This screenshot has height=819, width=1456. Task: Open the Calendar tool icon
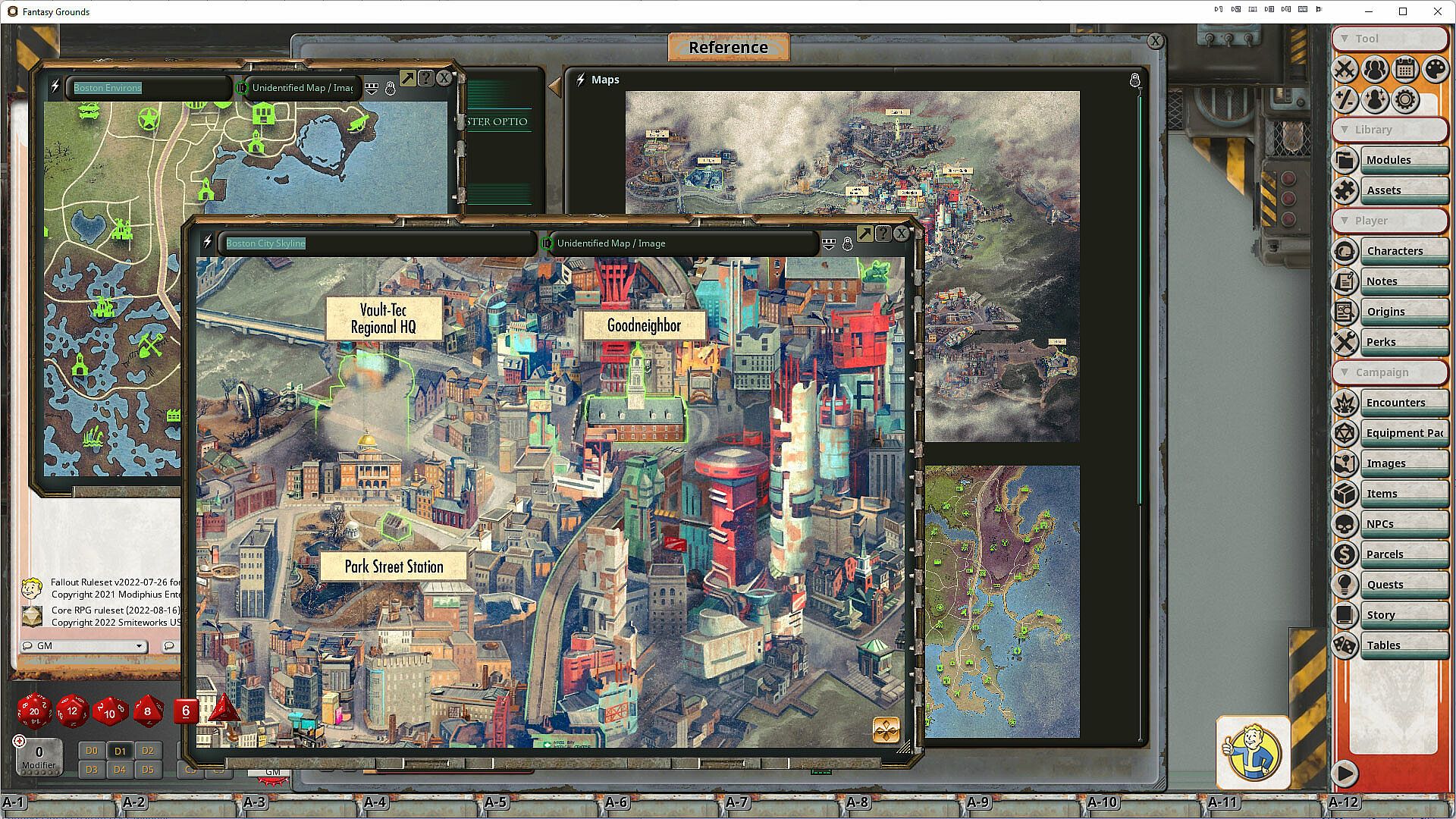pyautogui.click(x=1405, y=70)
